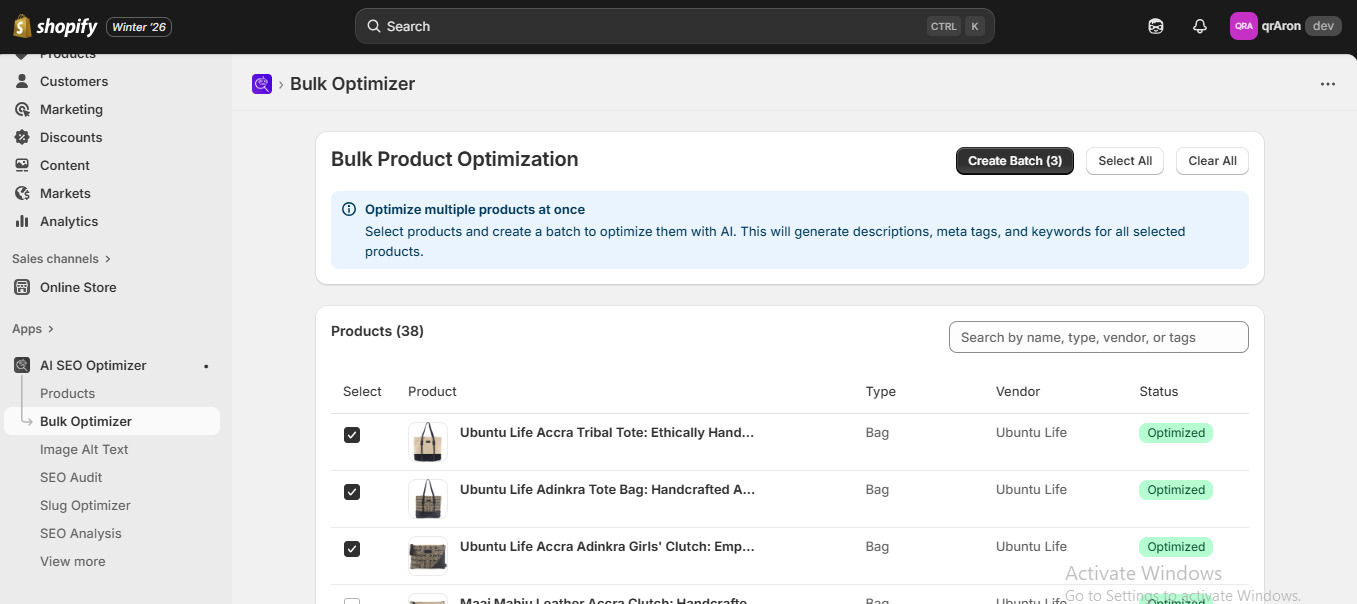The image size is (1357, 604).
Task: Click the Ubuntu Life Accra Tribal Tote title
Action: coord(607,433)
